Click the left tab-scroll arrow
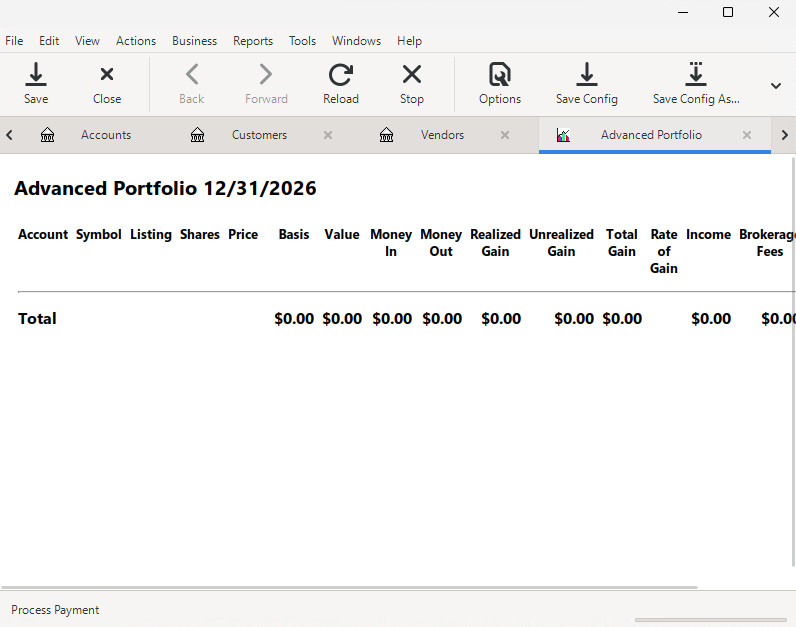The image size is (796, 627). (x=9, y=135)
